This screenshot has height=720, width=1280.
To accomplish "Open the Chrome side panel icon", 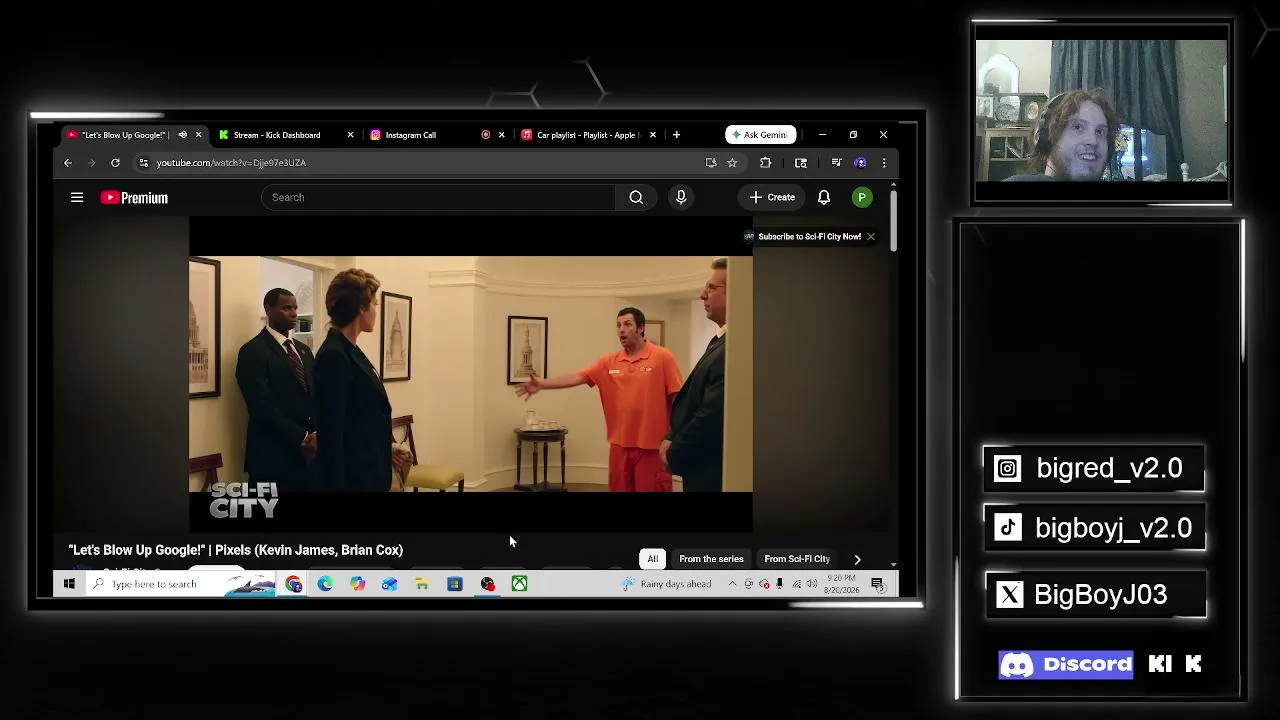I will pos(801,163).
